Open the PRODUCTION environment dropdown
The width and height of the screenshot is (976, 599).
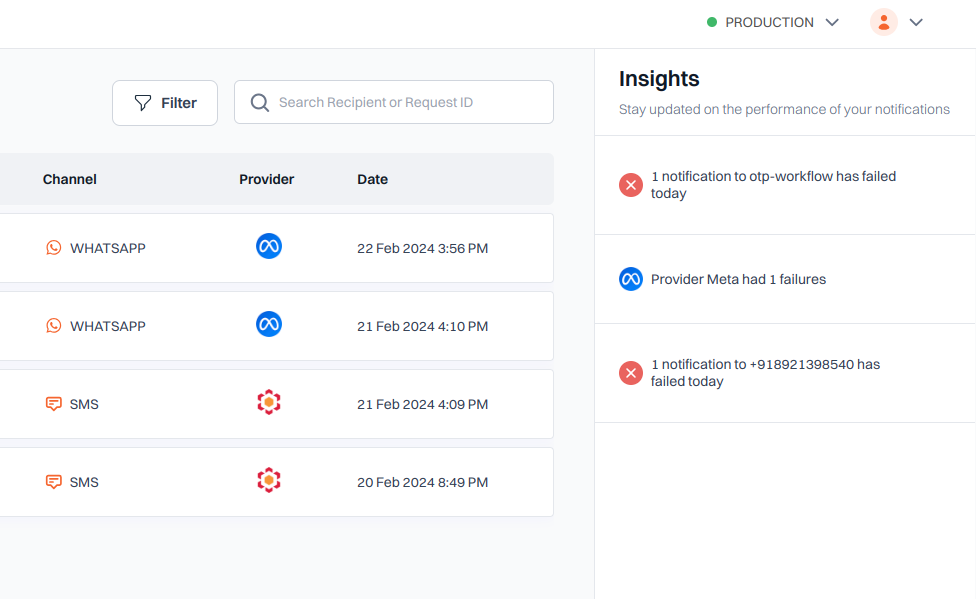[x=773, y=22]
